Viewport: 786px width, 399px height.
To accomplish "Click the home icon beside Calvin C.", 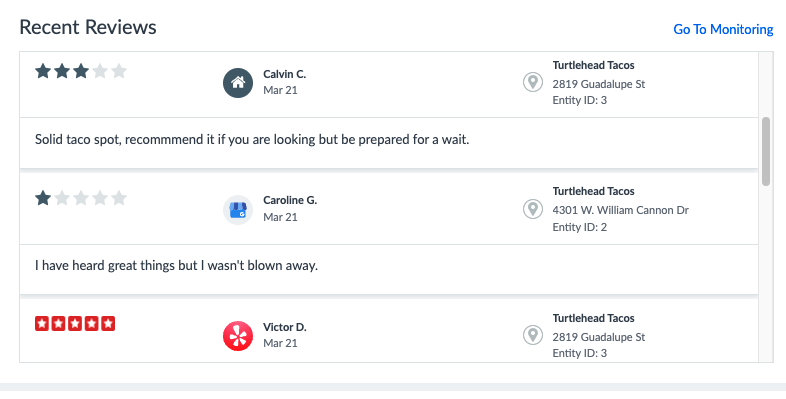I will tap(238, 83).
